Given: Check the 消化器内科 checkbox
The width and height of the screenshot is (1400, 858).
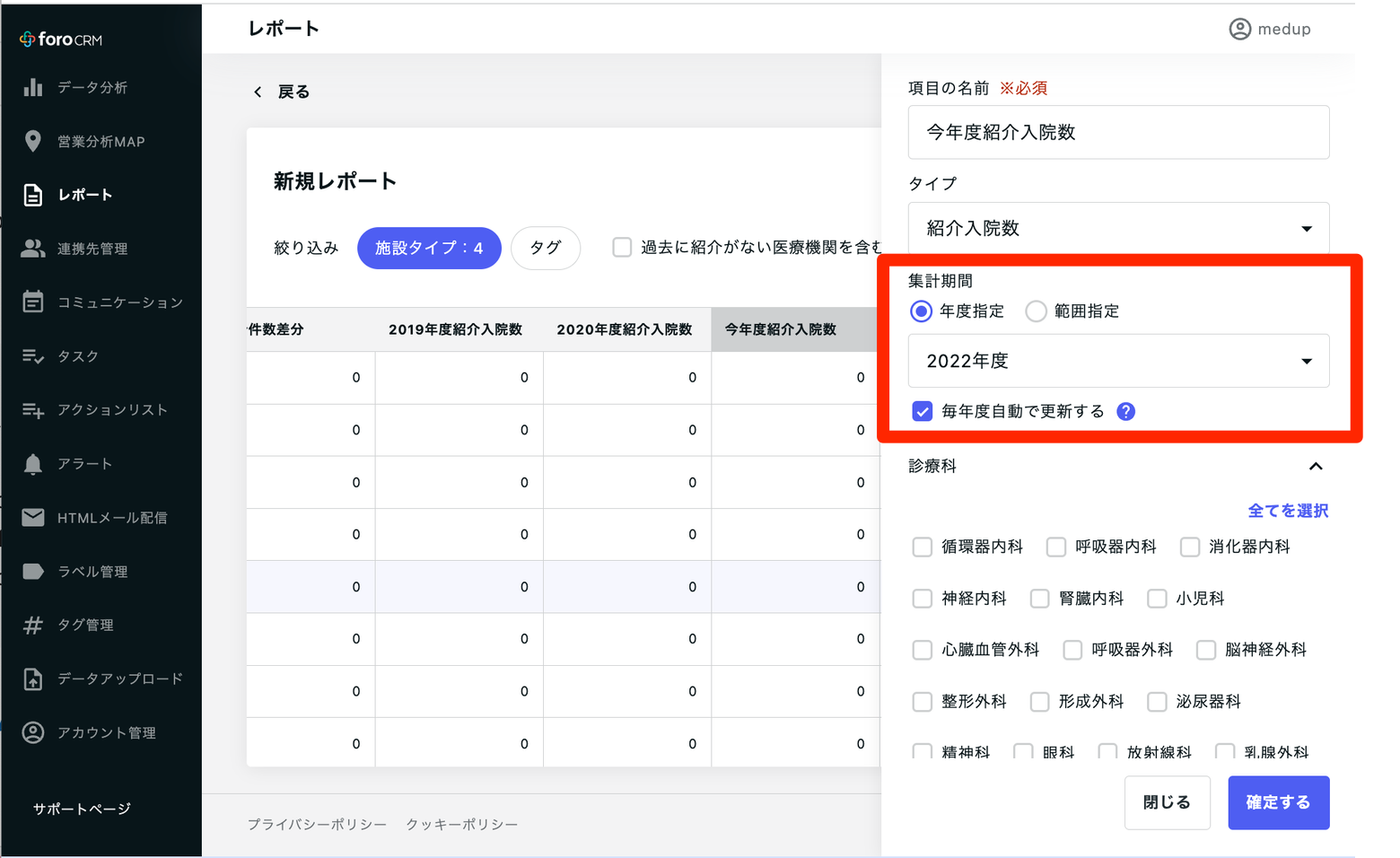Looking at the screenshot, I should point(1190,547).
